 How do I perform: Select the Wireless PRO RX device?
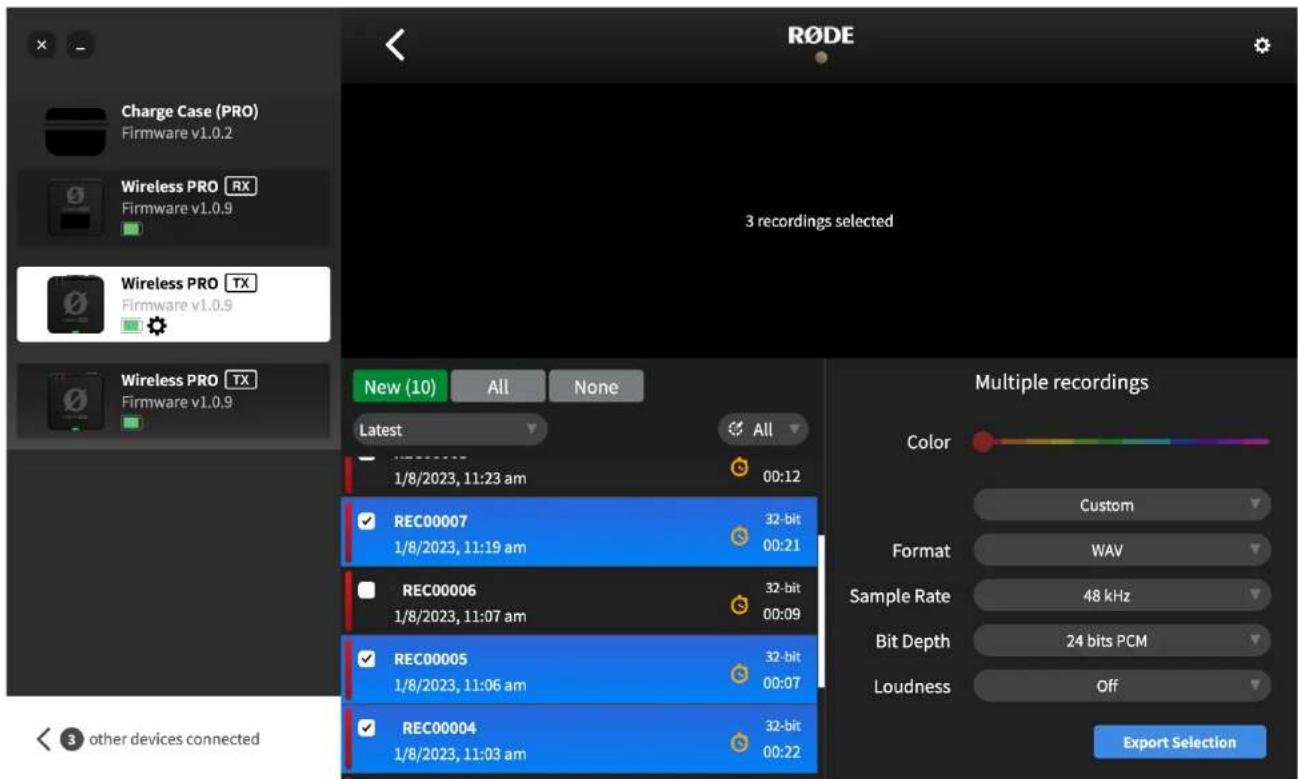pos(174,209)
